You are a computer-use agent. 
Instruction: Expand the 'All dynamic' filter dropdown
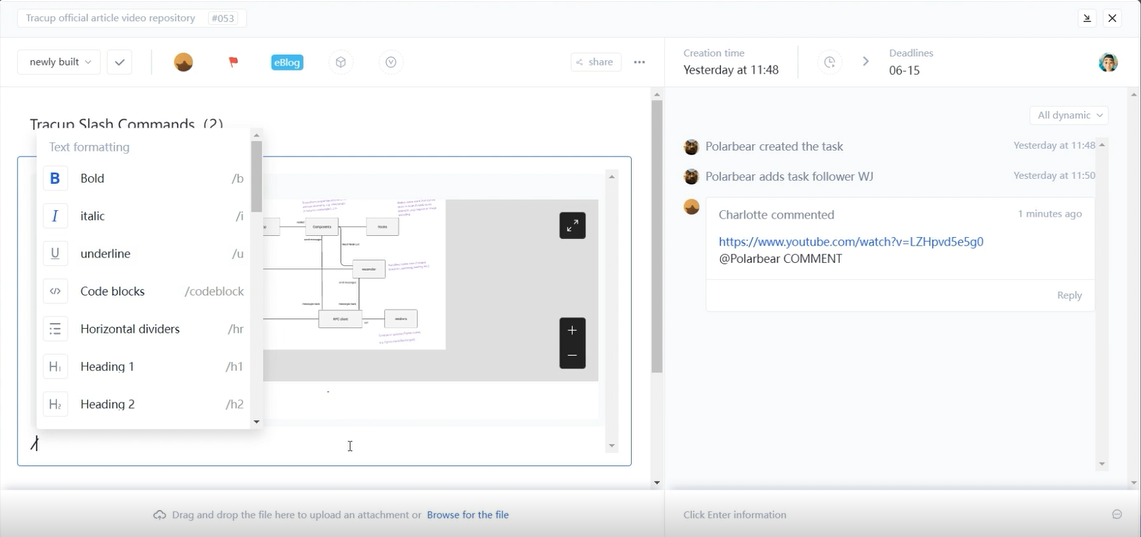point(1068,115)
